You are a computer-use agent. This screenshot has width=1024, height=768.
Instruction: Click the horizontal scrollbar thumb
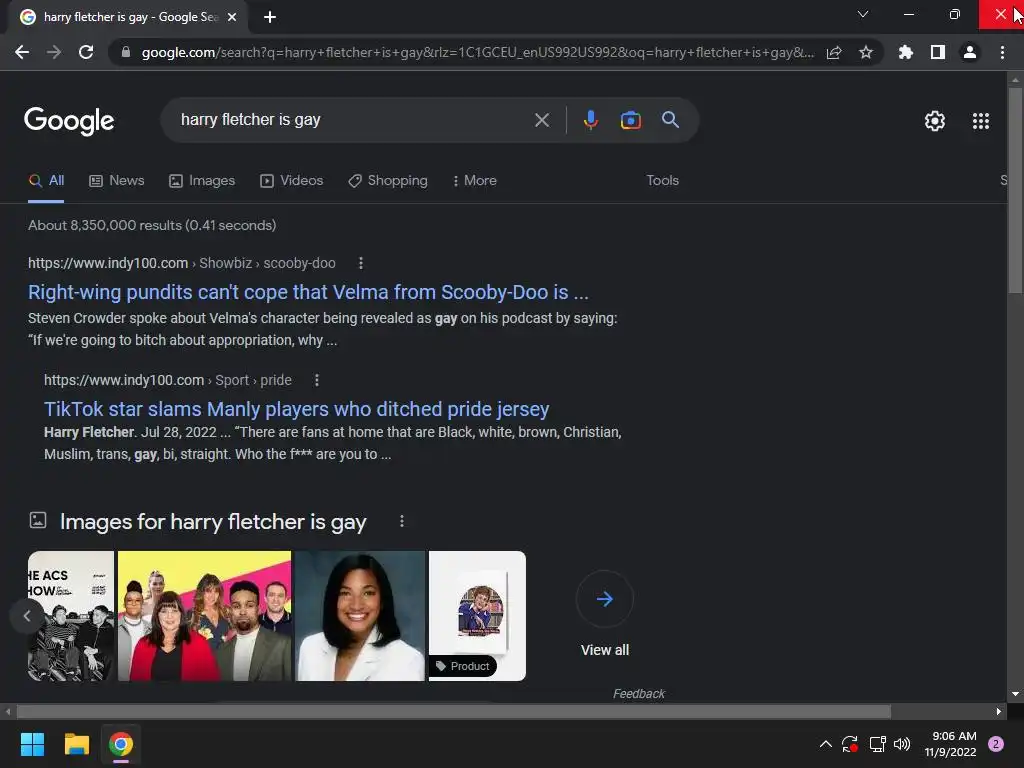point(454,712)
